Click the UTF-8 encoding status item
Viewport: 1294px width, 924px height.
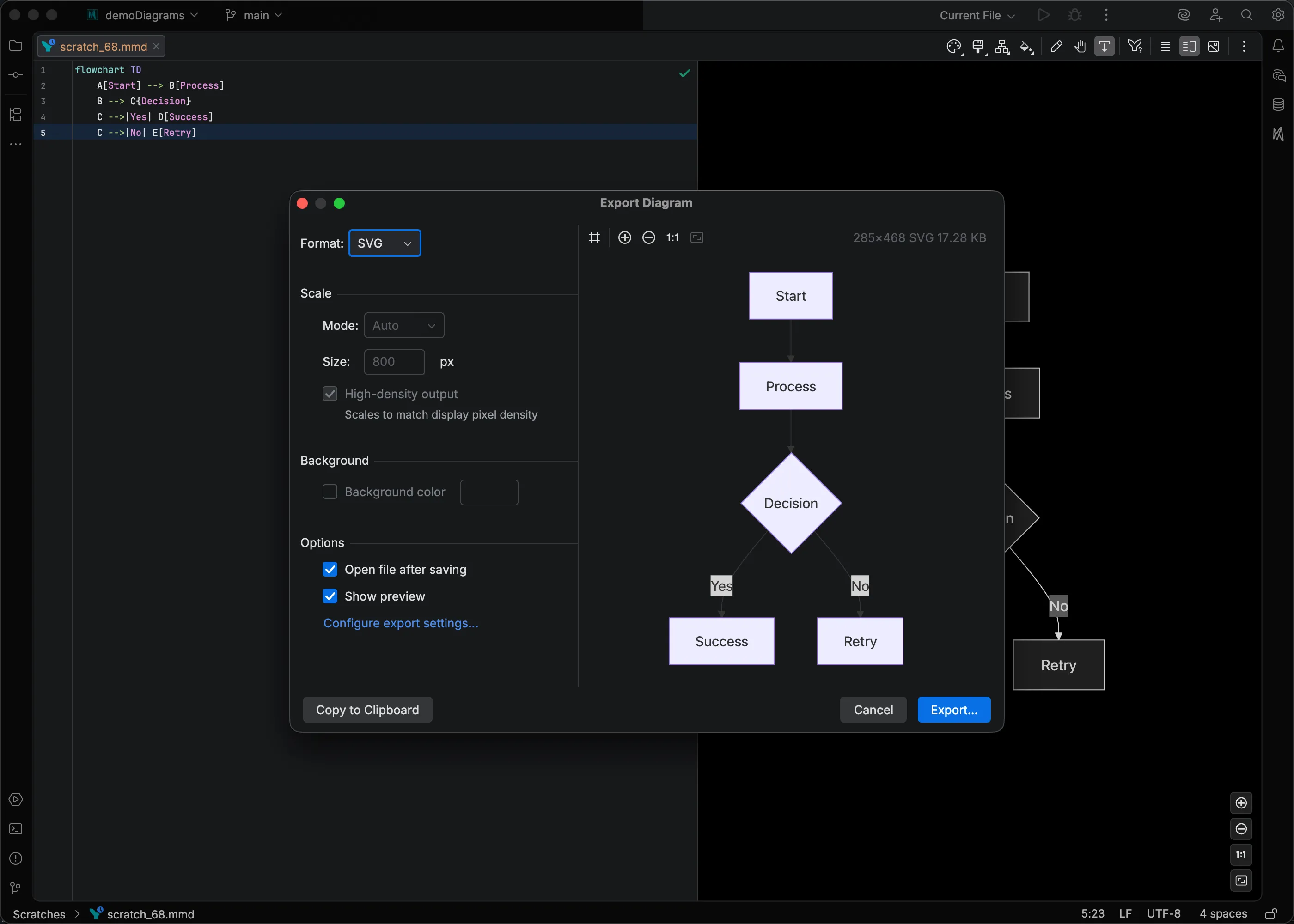1164,914
